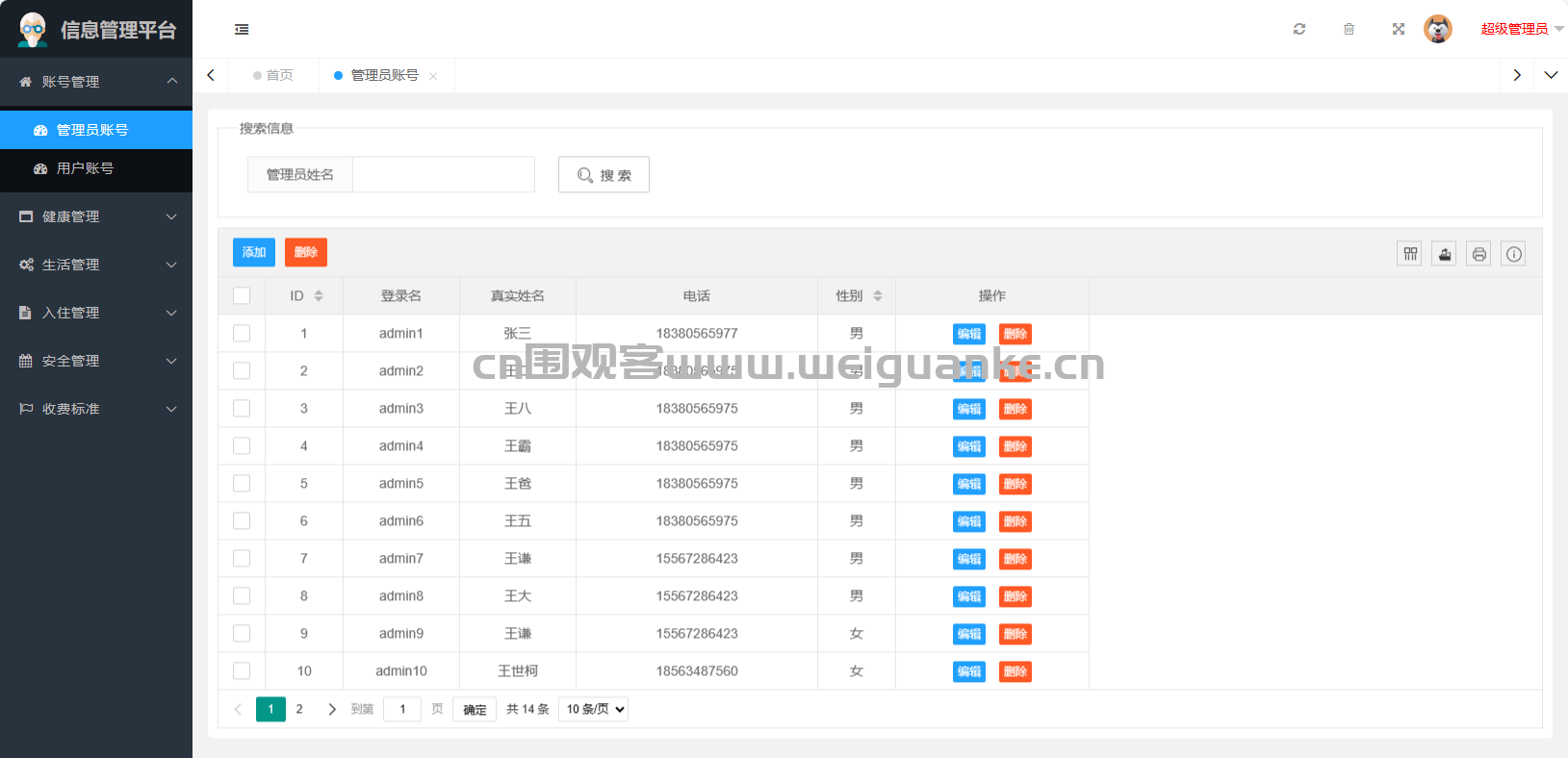Expand the 生活管理 menu
This screenshot has width=1568, height=758.
[96, 265]
